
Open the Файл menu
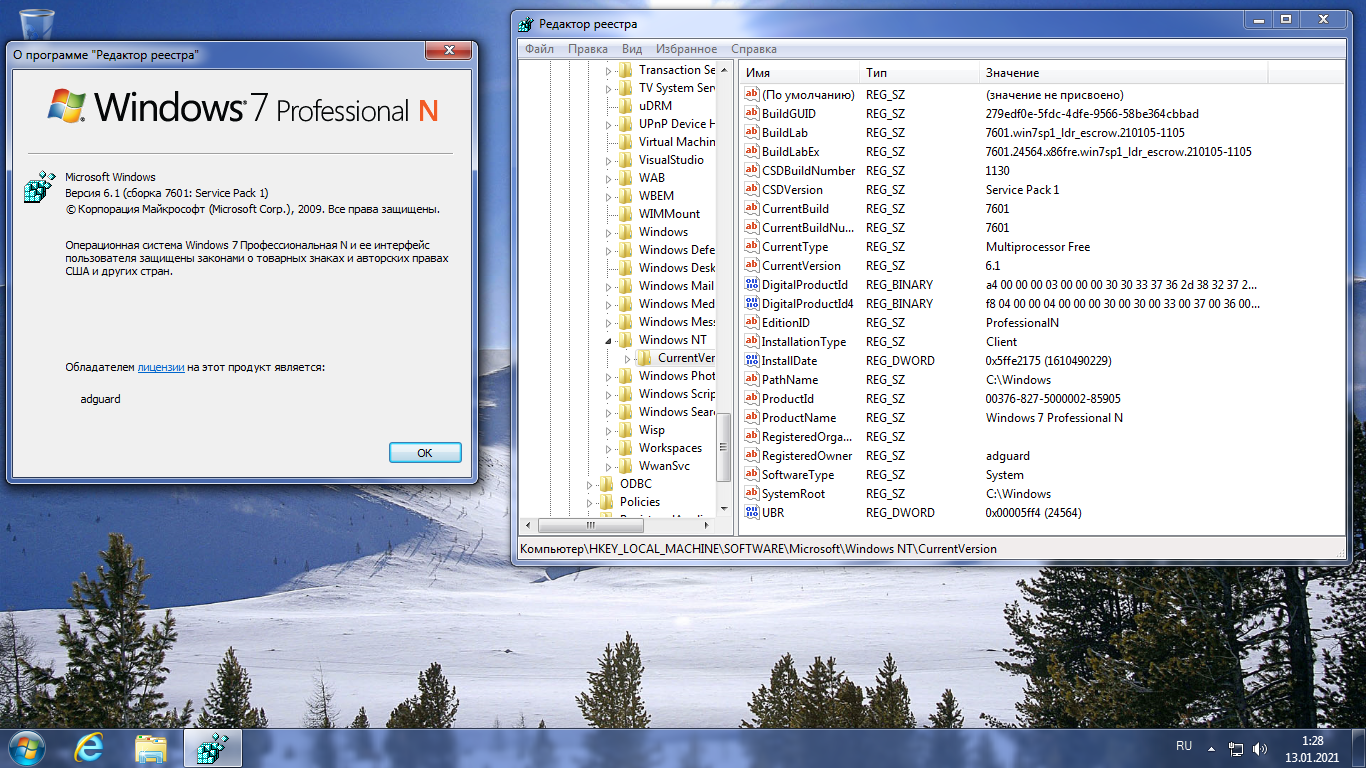538,49
